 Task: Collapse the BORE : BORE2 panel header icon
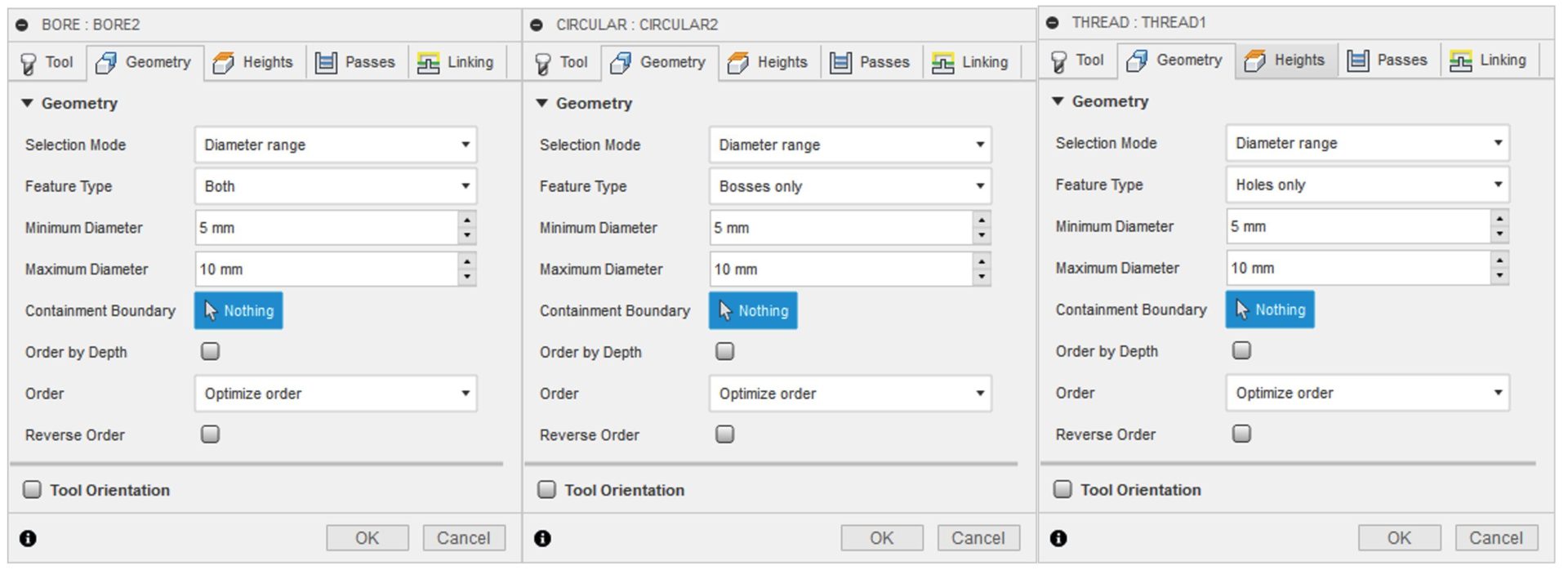22,25
